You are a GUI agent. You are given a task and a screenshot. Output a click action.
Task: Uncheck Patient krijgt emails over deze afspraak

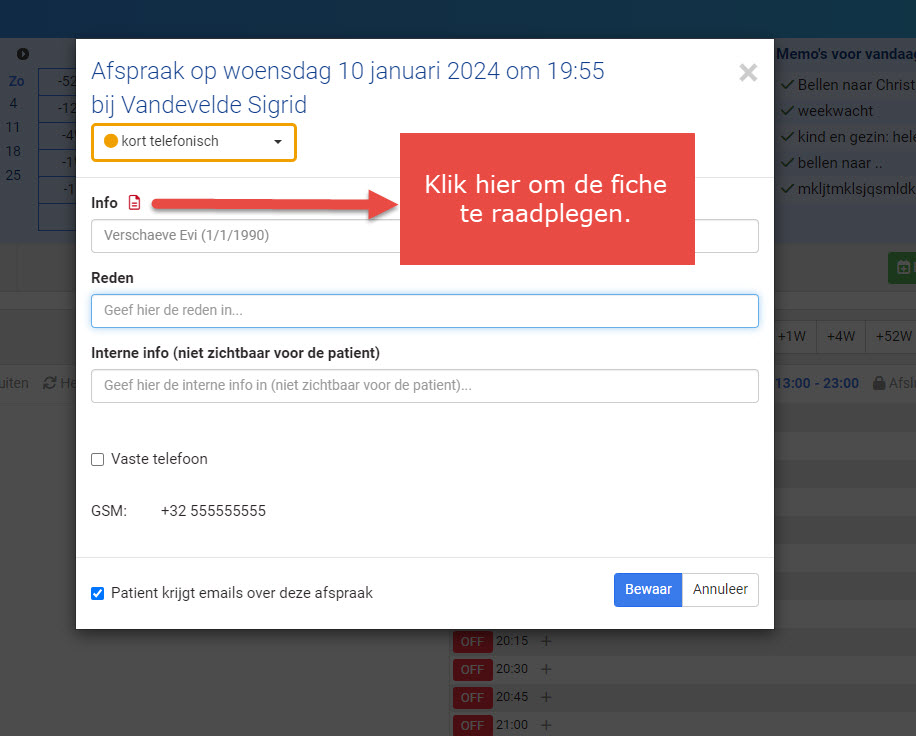click(98, 593)
